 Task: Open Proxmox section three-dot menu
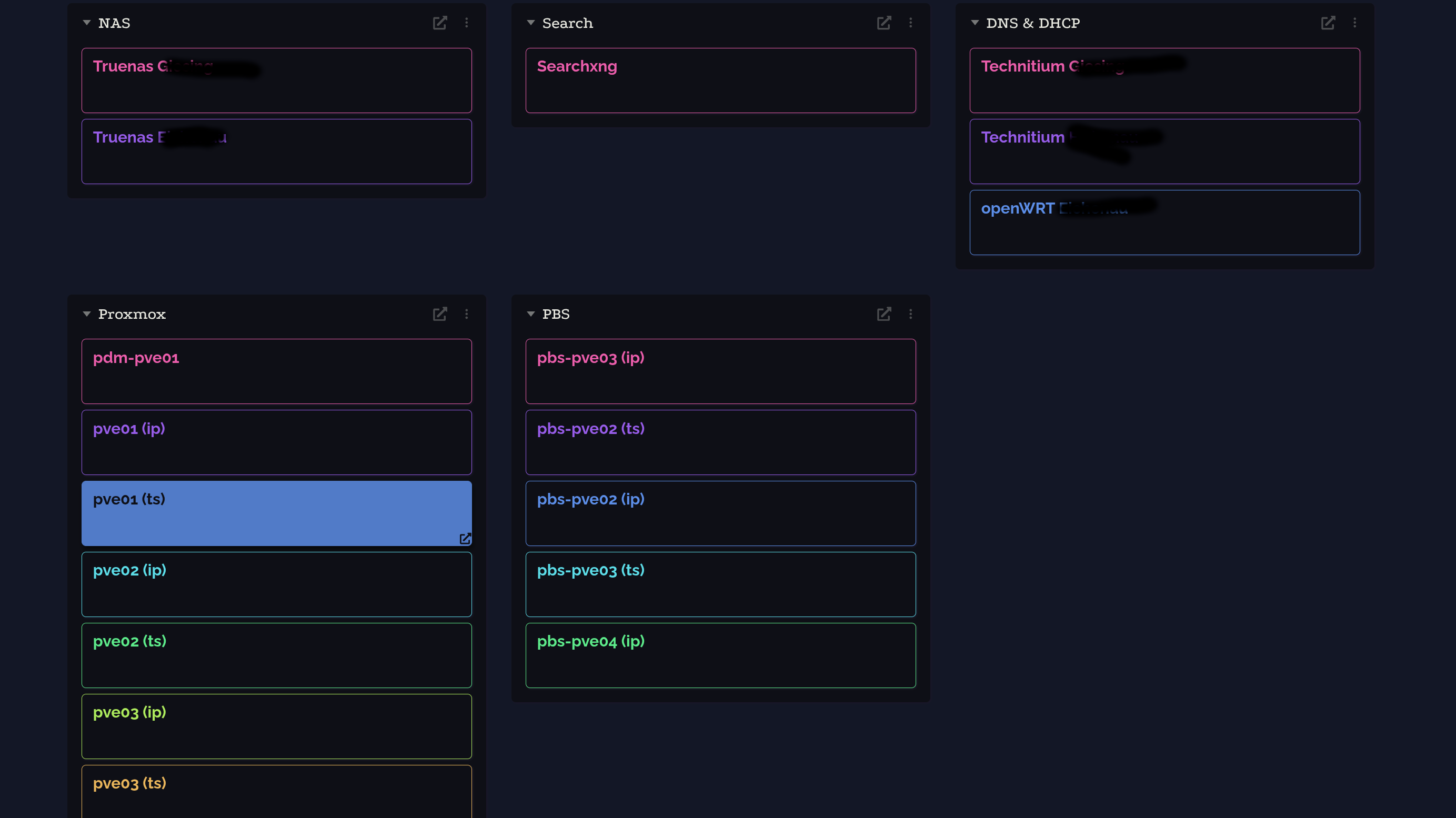[466, 314]
